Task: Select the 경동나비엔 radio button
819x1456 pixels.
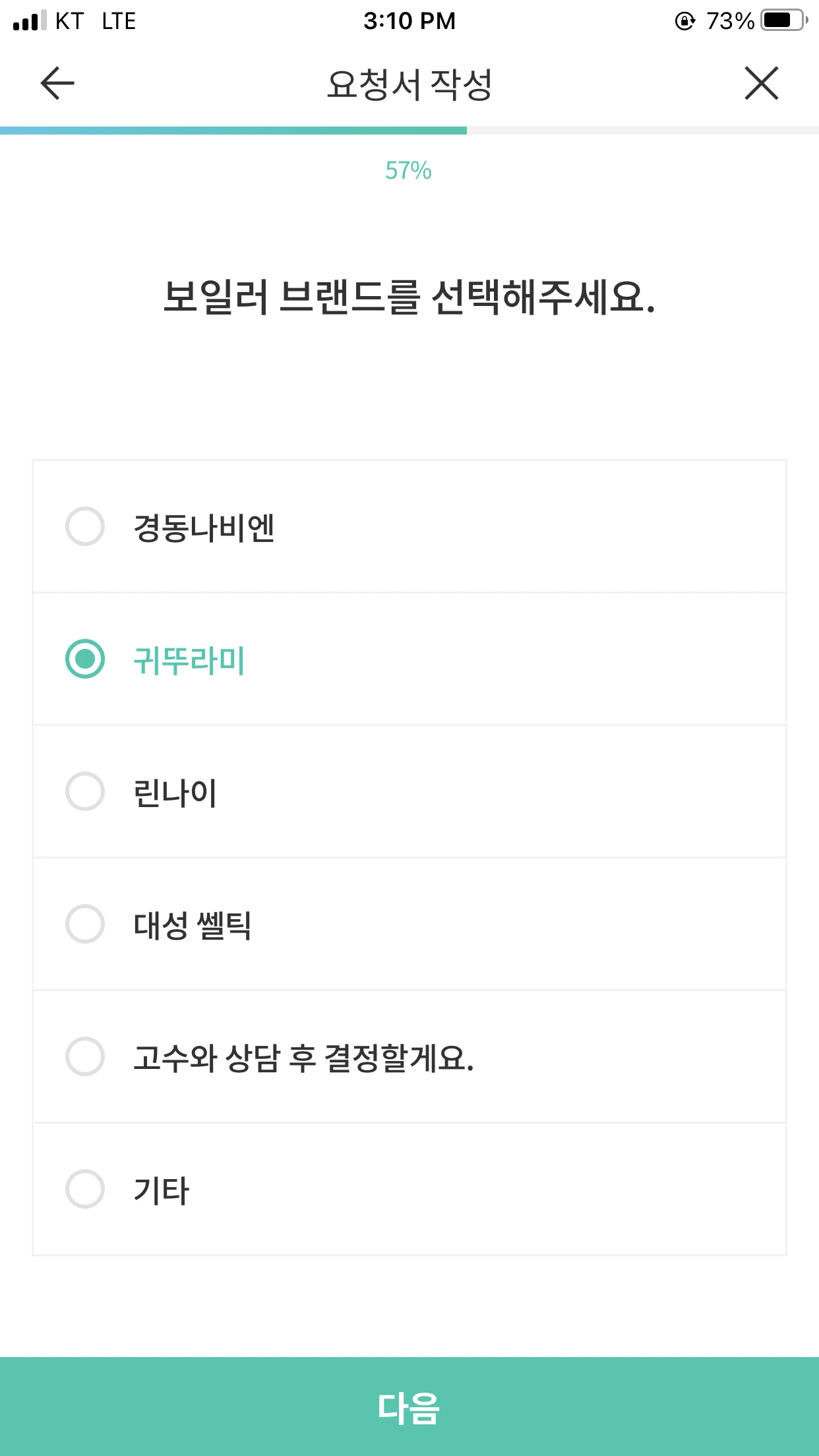Action: click(x=85, y=526)
